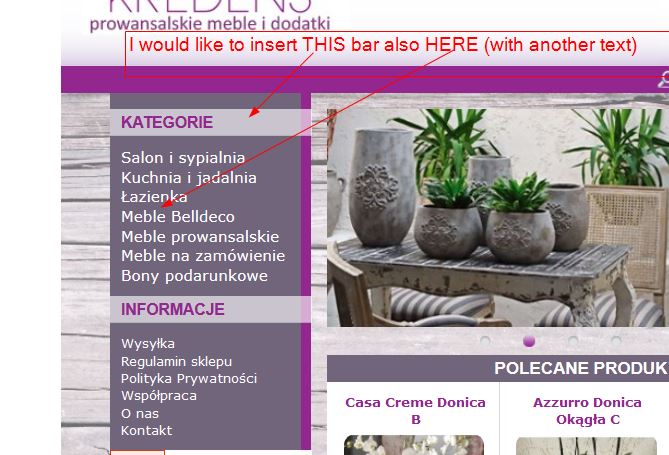Select Meble prowansalskie category
This screenshot has width=669, height=455.
click(200, 236)
